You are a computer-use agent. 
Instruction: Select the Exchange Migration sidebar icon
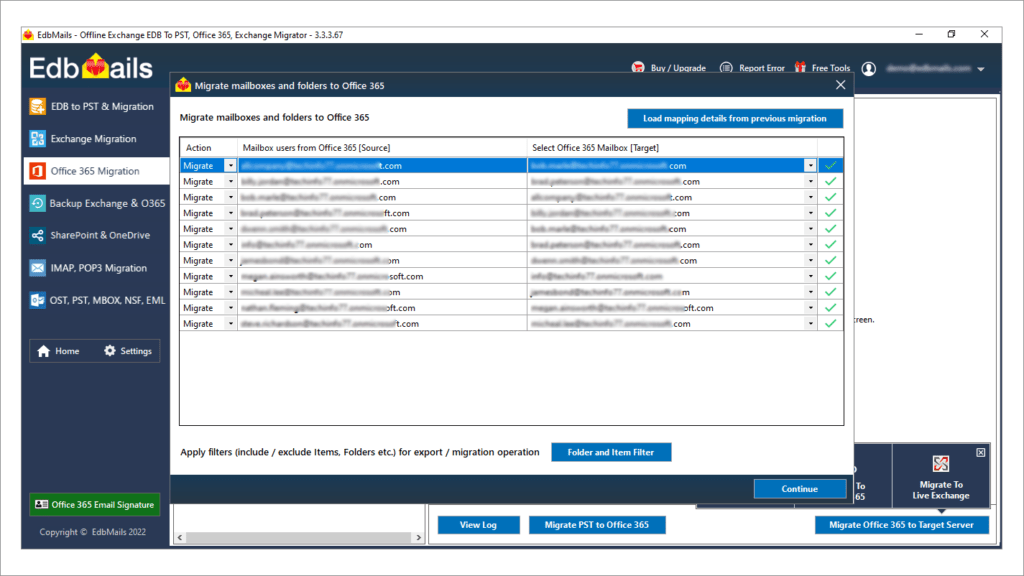37,138
